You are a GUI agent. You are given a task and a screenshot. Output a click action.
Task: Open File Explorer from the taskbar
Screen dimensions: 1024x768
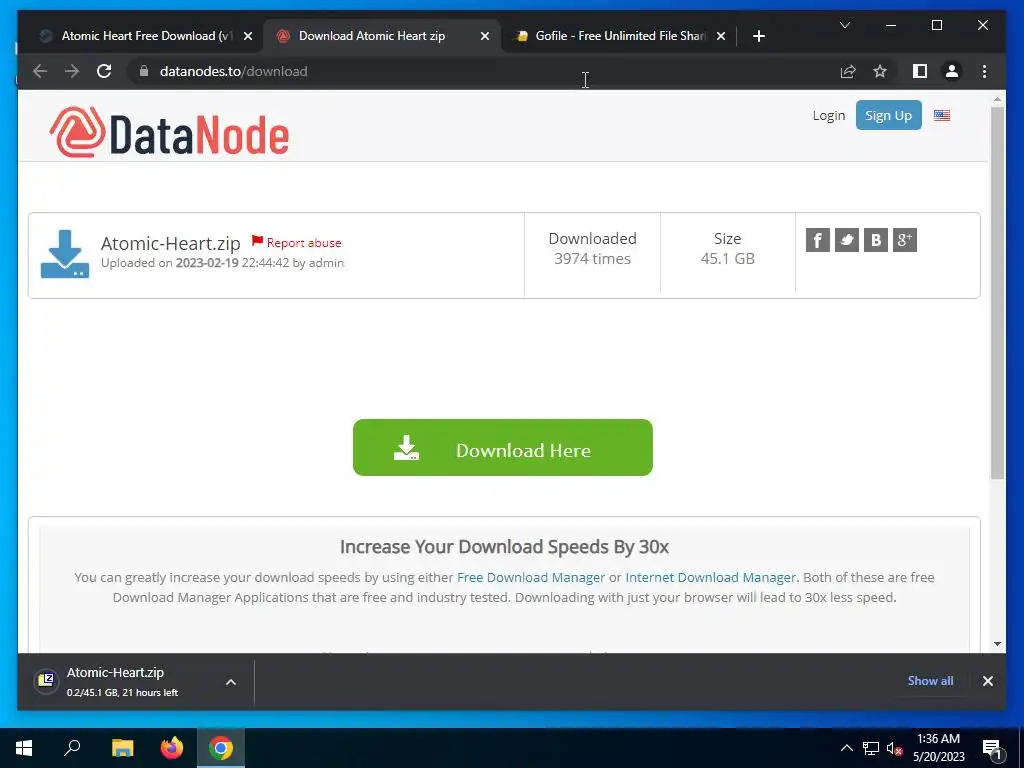point(122,748)
